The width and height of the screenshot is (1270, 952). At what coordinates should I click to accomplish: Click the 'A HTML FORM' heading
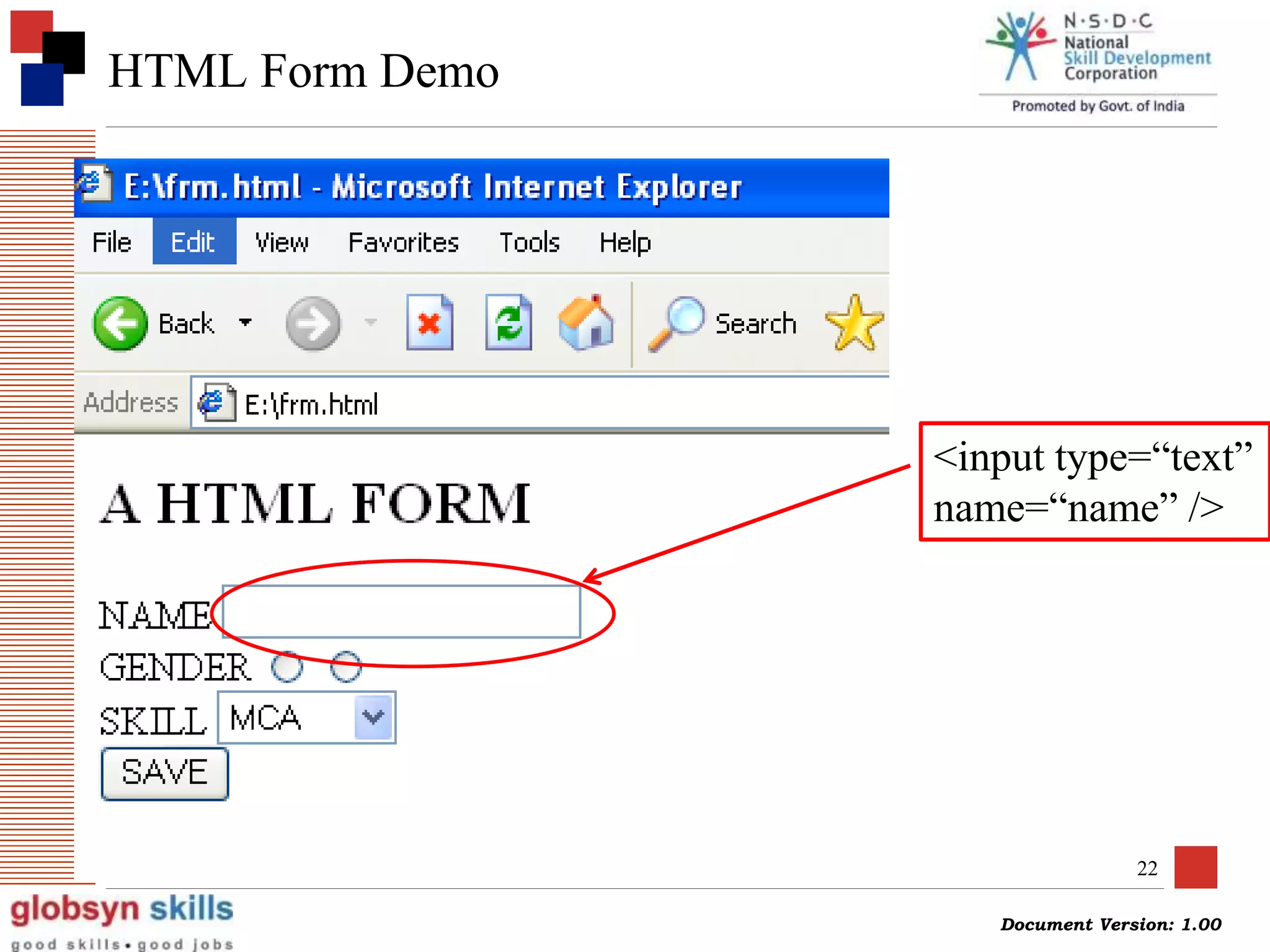[x=315, y=504]
